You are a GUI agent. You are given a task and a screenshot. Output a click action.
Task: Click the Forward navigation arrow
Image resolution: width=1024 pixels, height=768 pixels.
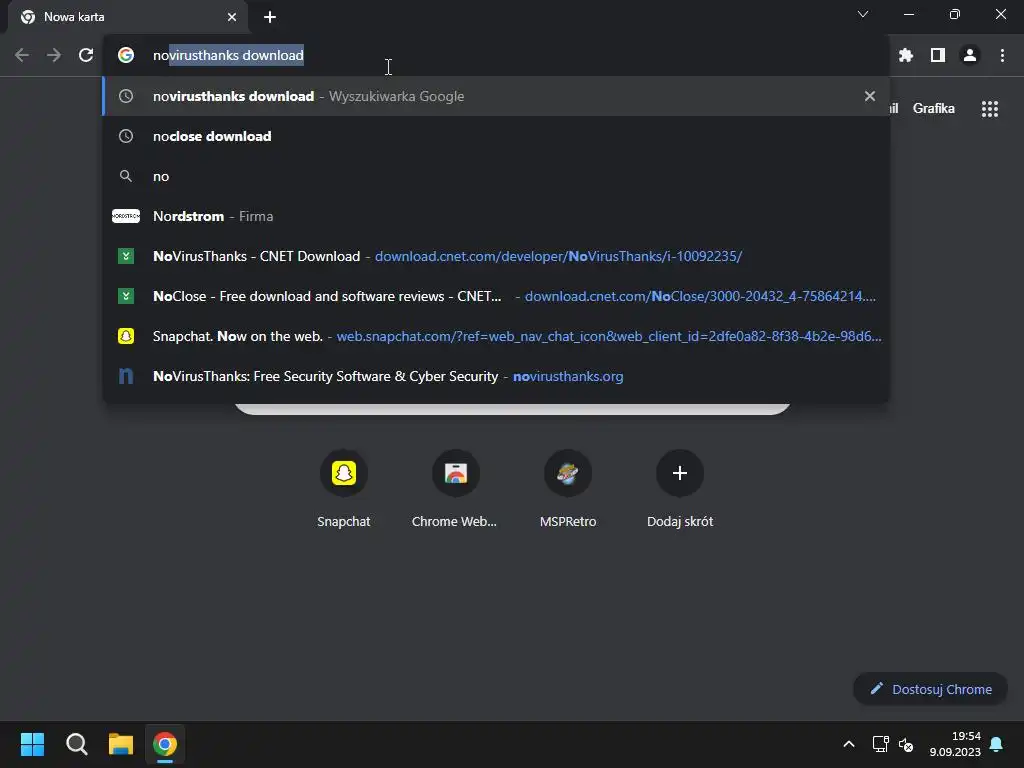[x=54, y=56]
